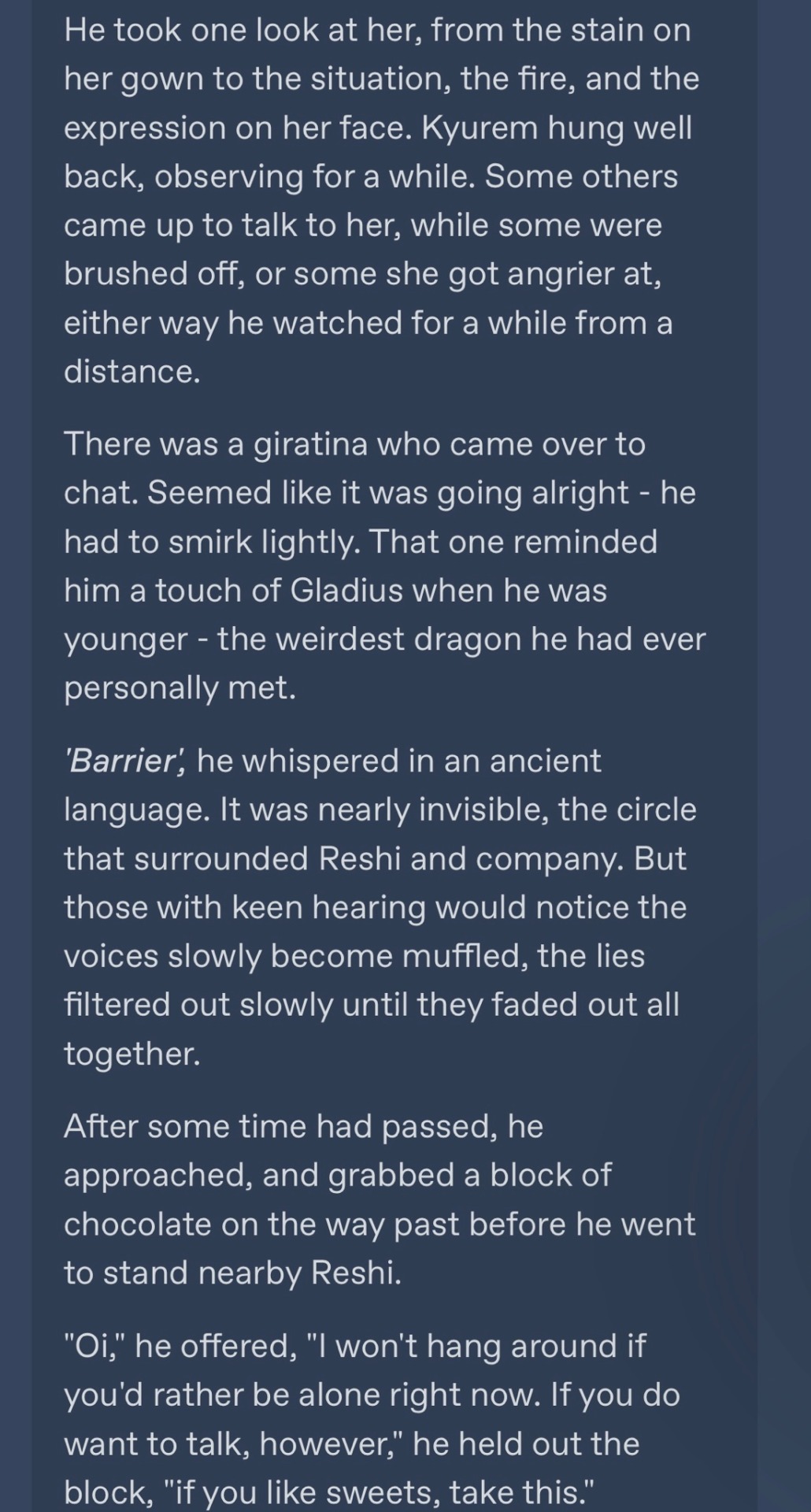The height and width of the screenshot is (1512, 811).
Task: Click "distance." ending the first paragraph
Action: click(x=132, y=372)
